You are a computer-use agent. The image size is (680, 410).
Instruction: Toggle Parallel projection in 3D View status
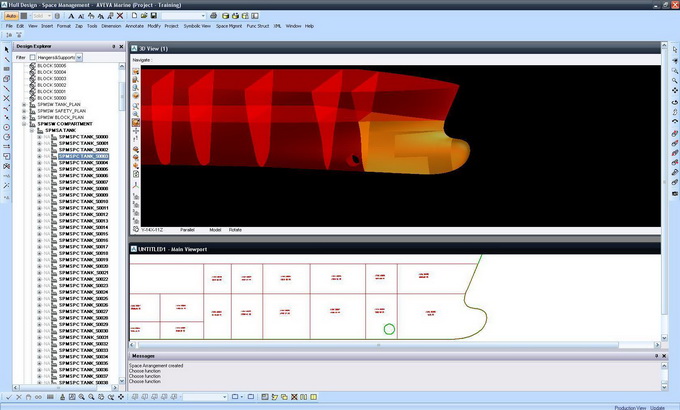click(x=188, y=228)
